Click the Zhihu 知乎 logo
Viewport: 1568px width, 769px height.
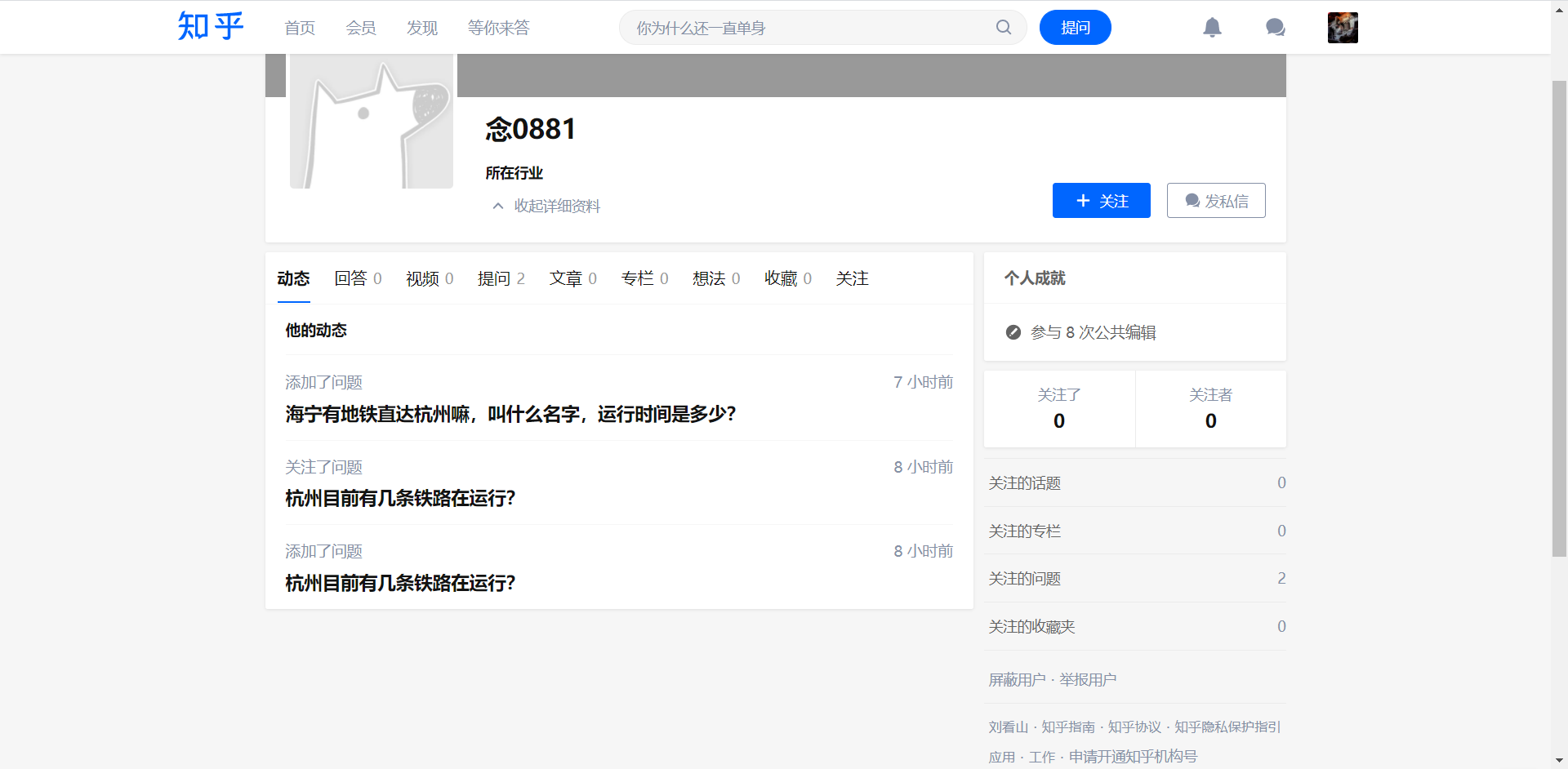[x=211, y=26]
